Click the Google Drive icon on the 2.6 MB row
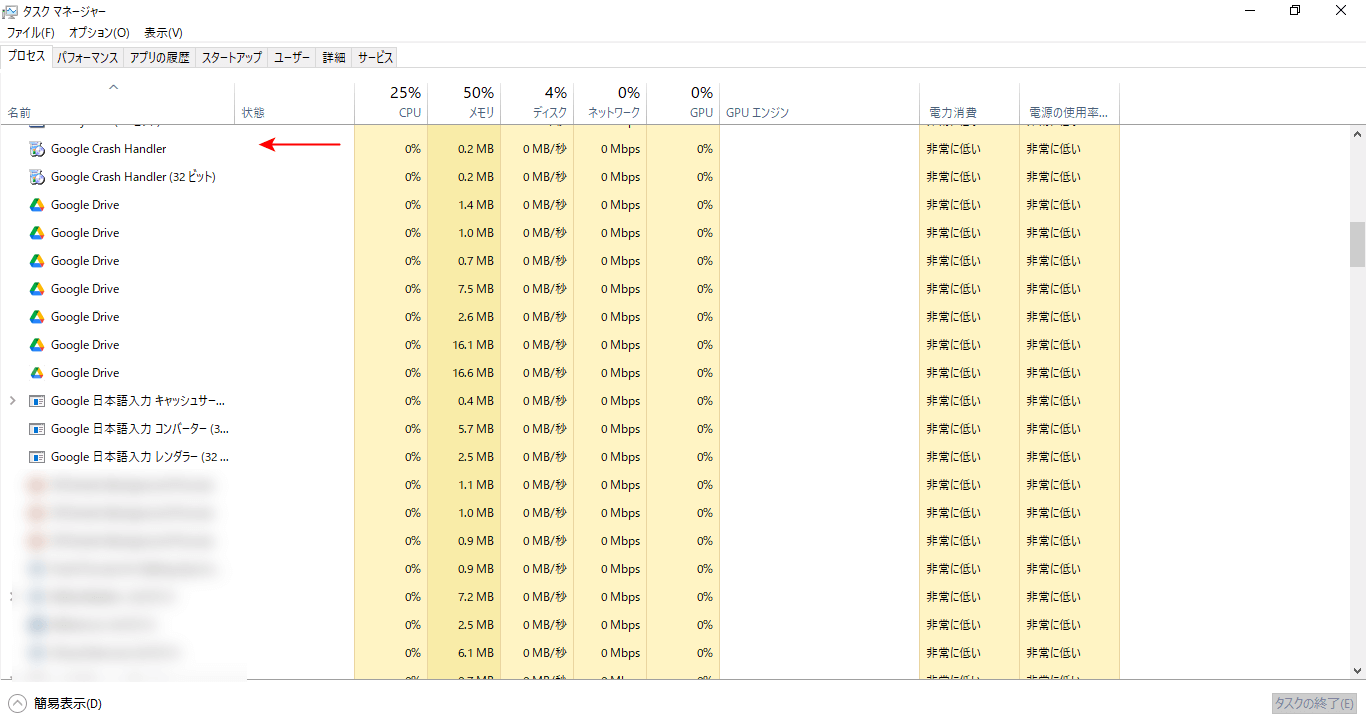Viewport: 1366px width, 728px height. (37, 317)
